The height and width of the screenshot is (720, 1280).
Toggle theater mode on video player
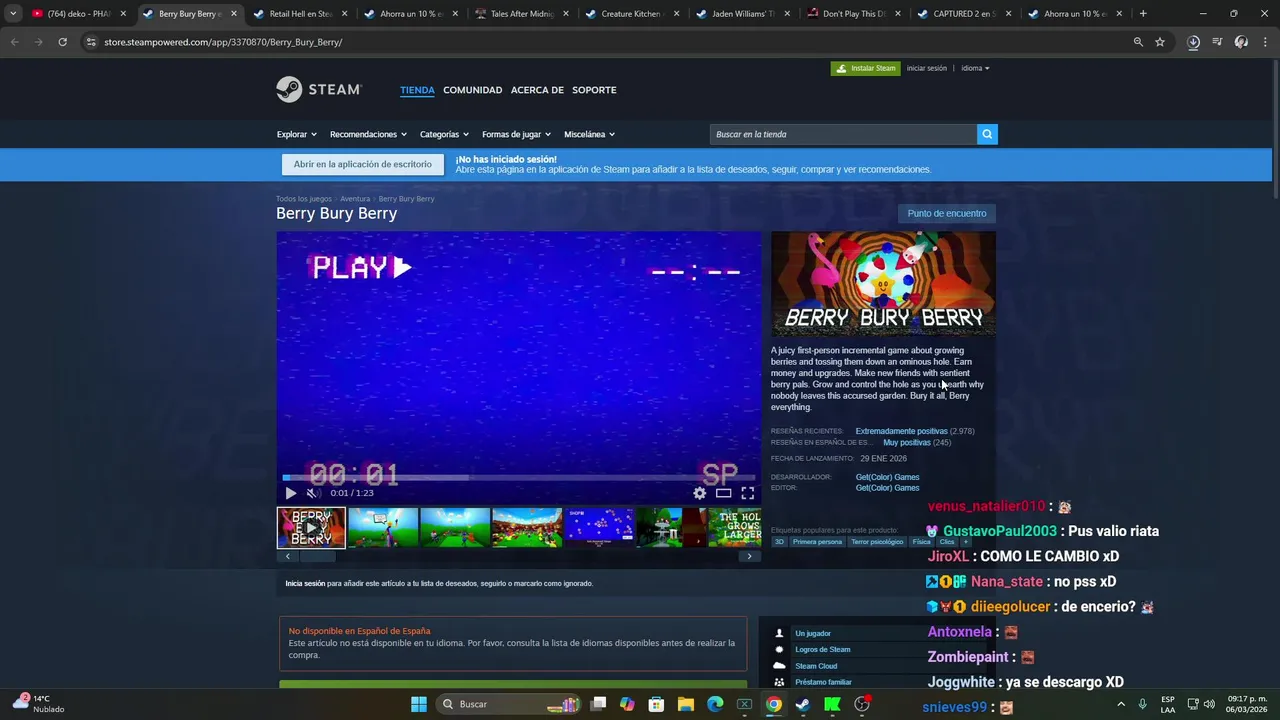point(723,493)
